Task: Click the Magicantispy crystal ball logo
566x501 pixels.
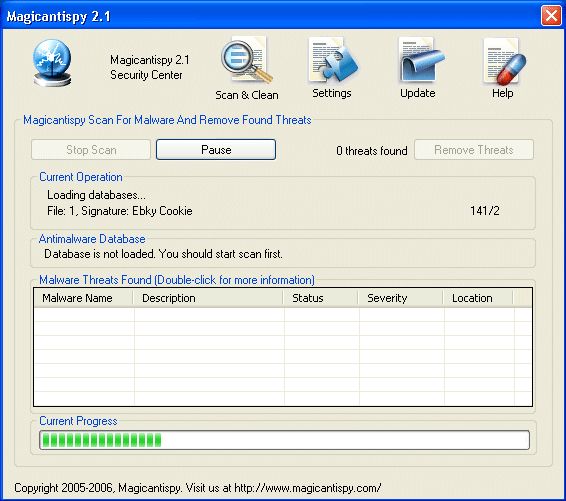Action: point(52,63)
